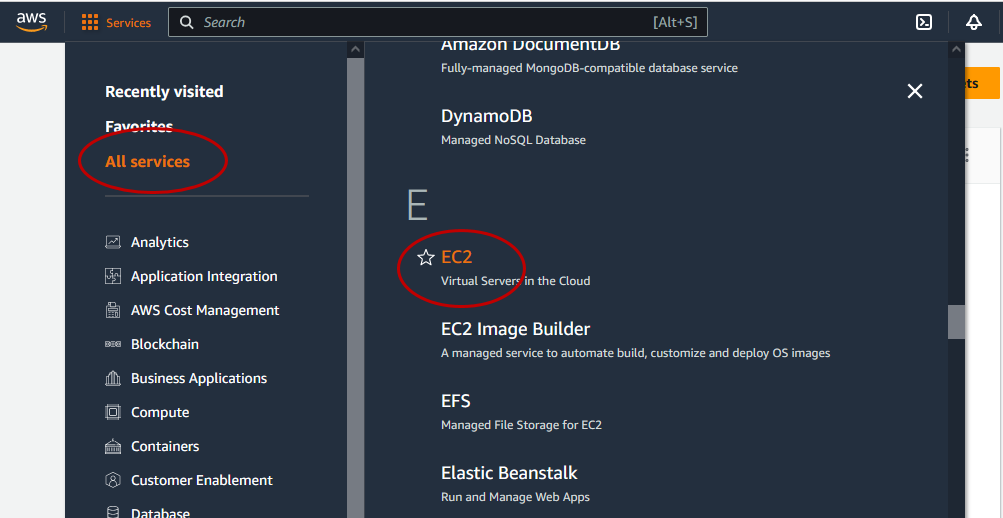Select Recently visited section
The image size is (1003, 518).
164,91
